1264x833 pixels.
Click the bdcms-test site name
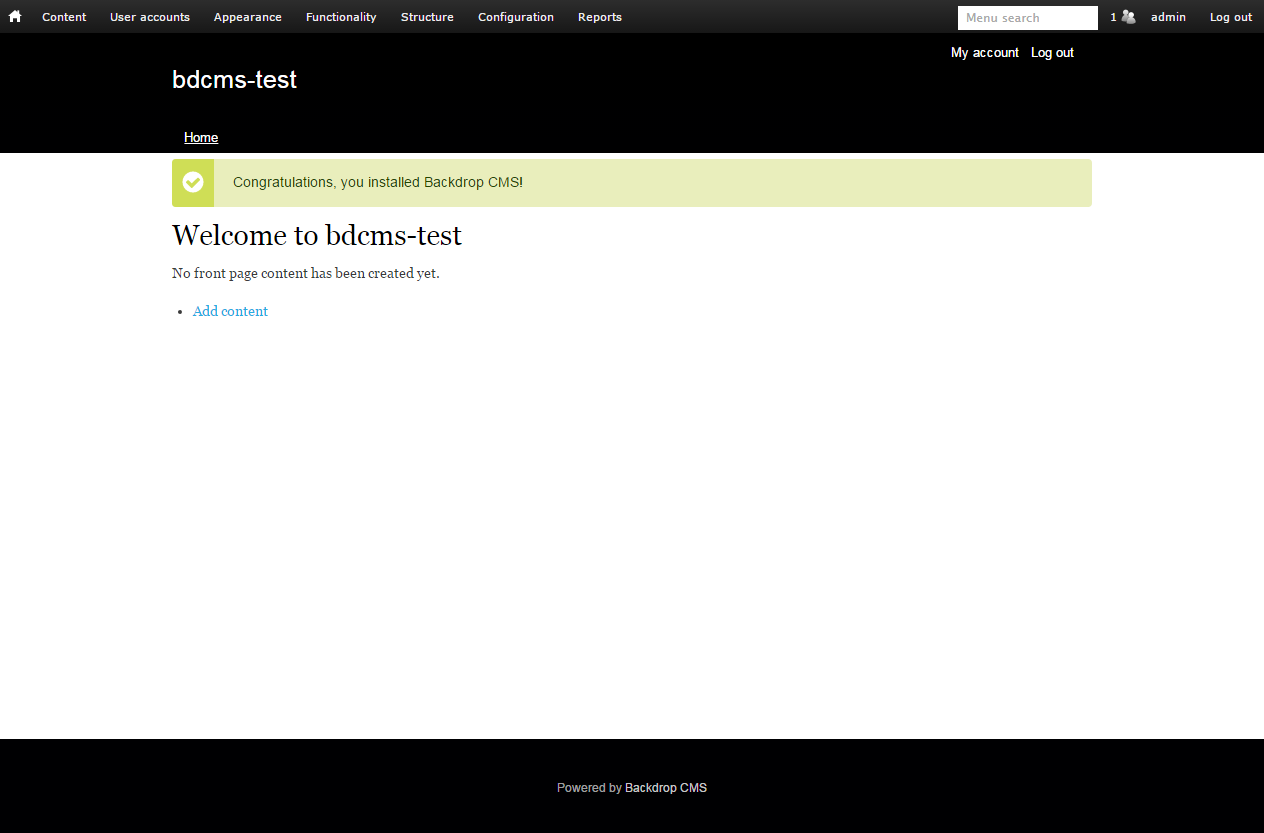pos(234,80)
